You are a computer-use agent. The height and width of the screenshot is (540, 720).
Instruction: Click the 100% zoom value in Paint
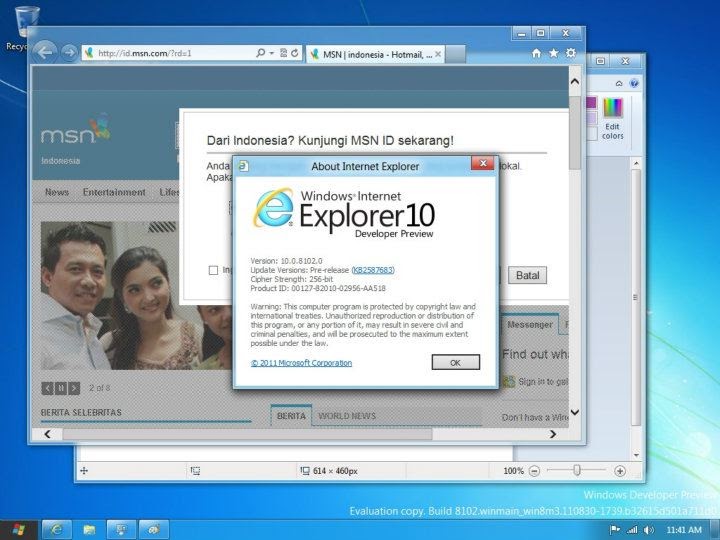click(x=513, y=471)
